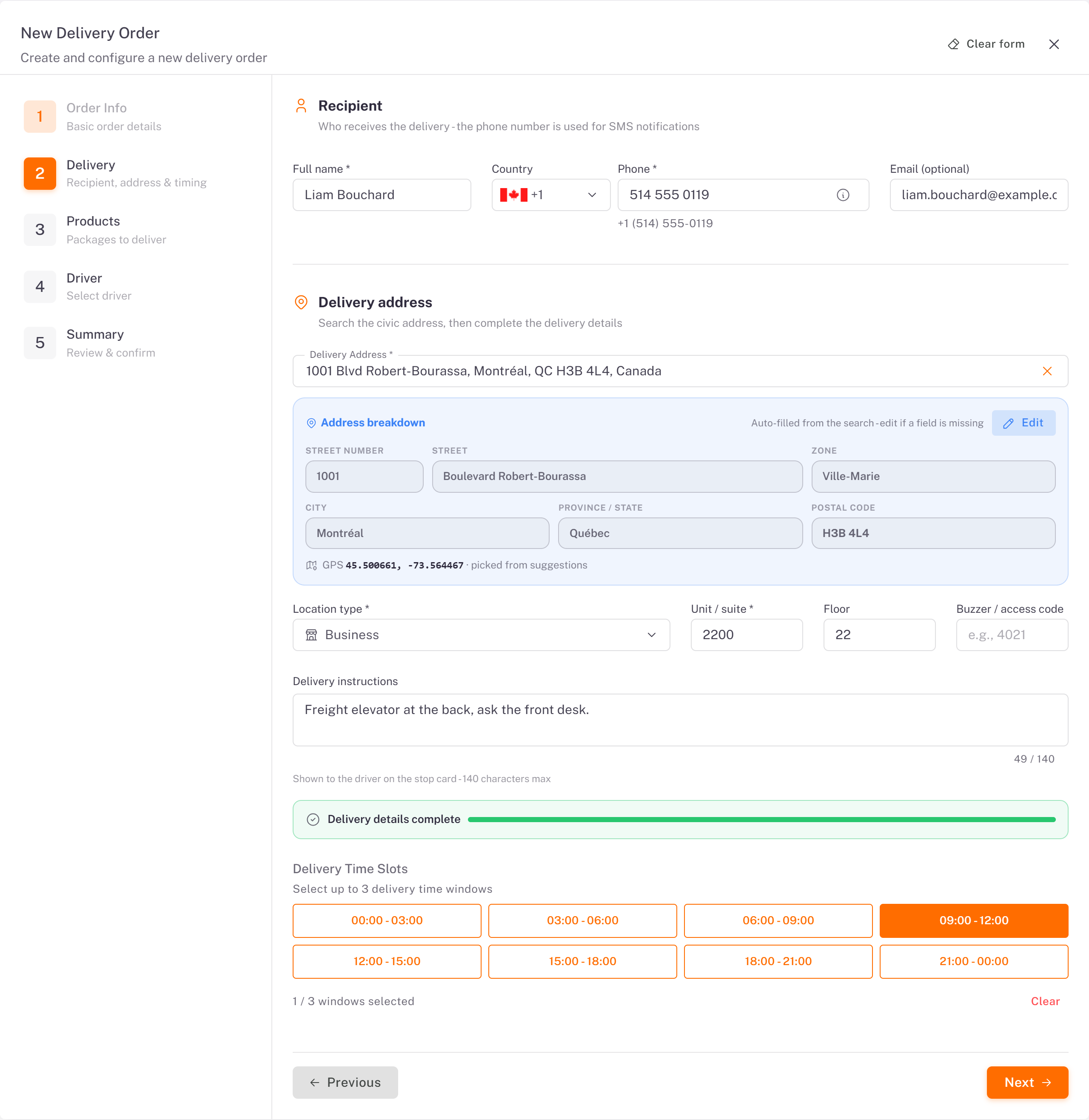
Task: Expand the Location type dropdown
Action: [481, 635]
